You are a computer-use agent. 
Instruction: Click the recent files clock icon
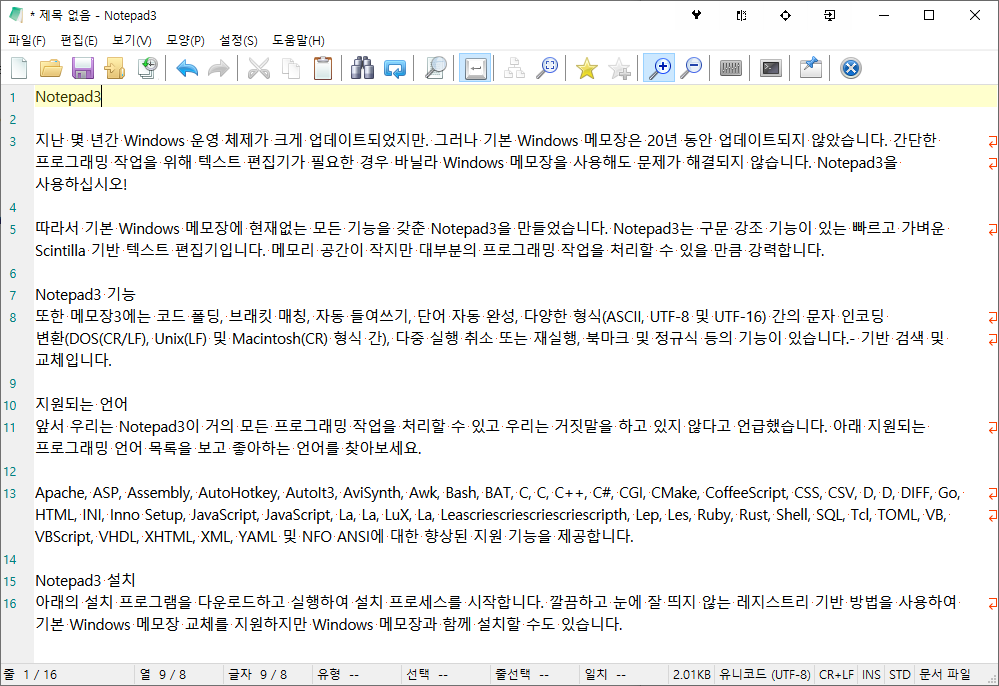tap(147, 68)
